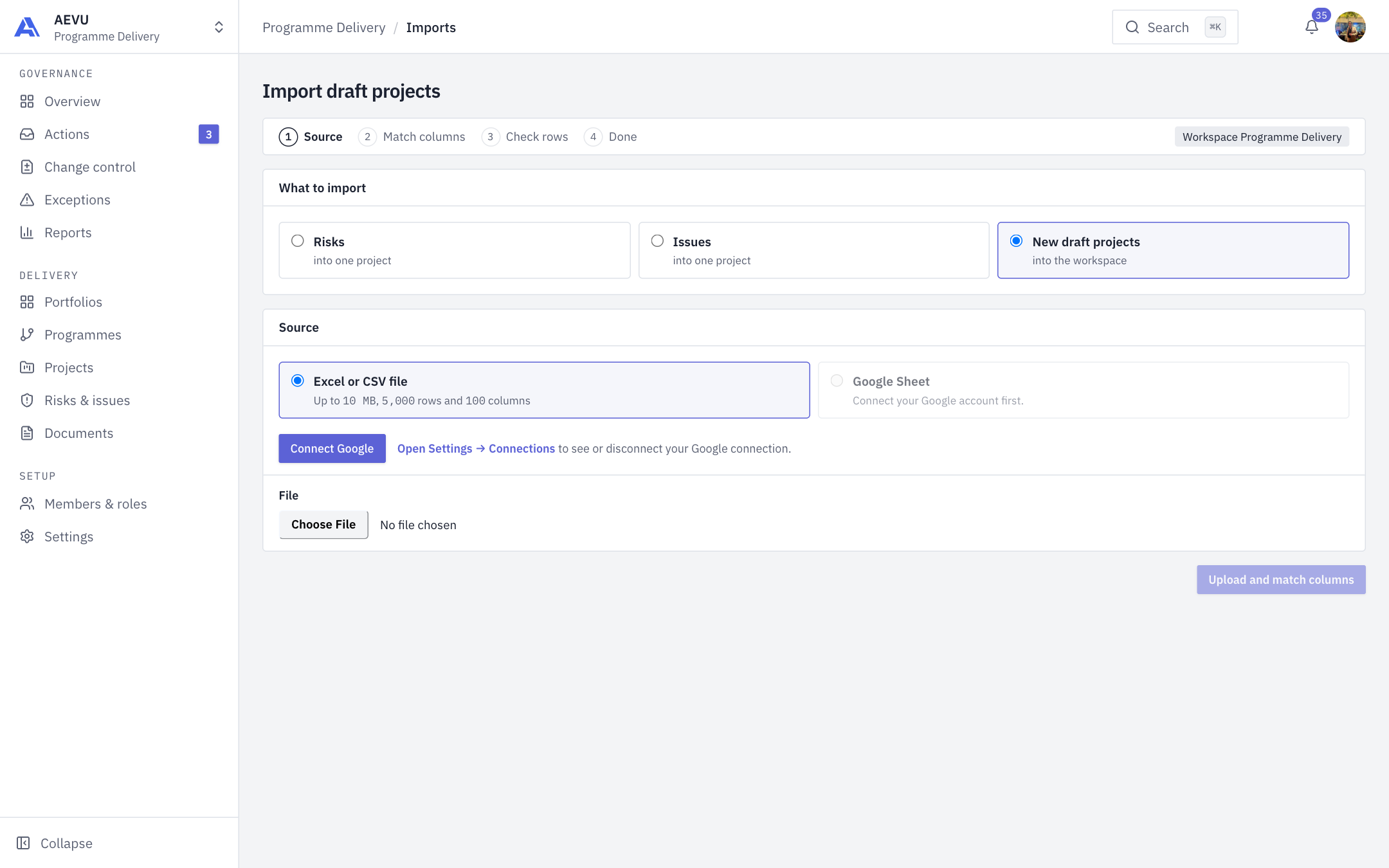Go to step 3 Check rows

[525, 137]
